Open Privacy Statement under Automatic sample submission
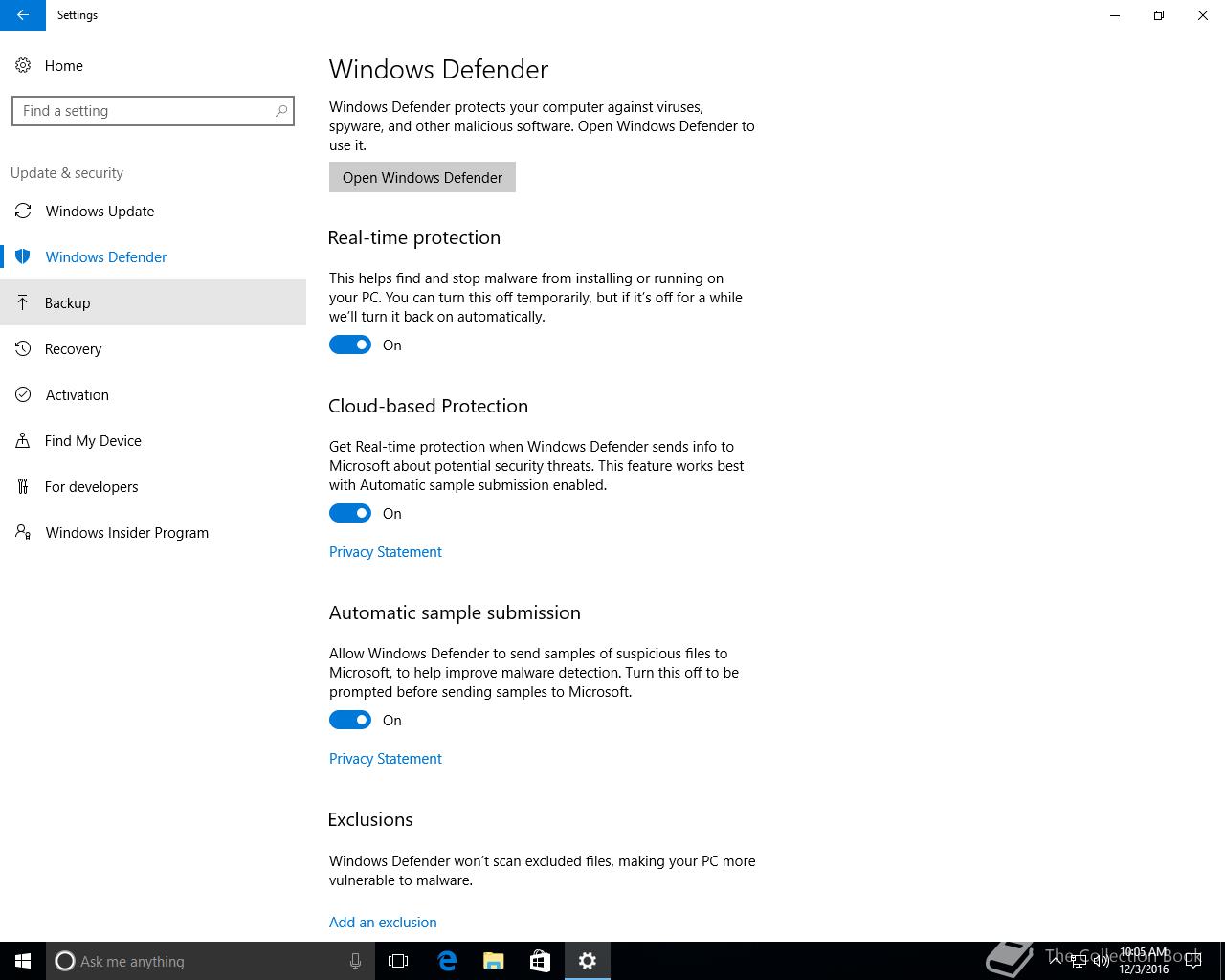Viewport: 1225px width, 980px height. point(386,759)
